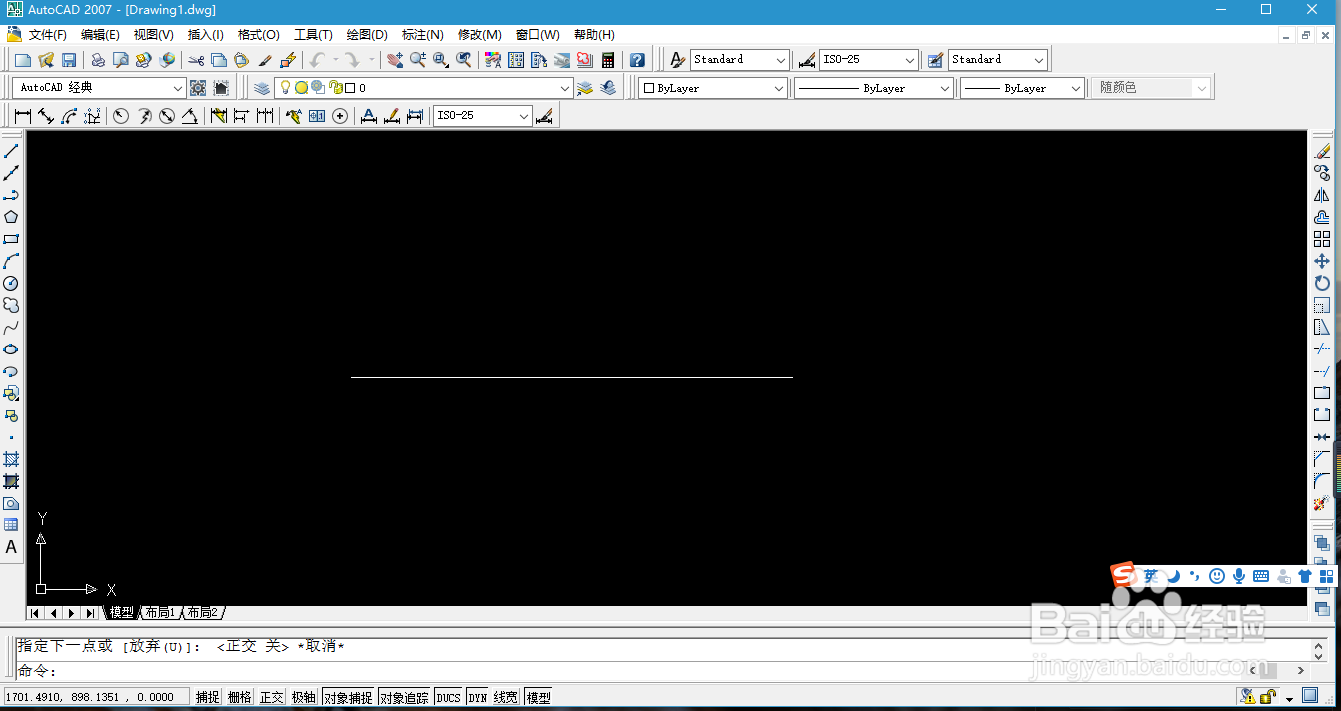This screenshot has height=711, width=1341.
Task: Click the coordinates display in status bar
Action: [x=97, y=697]
